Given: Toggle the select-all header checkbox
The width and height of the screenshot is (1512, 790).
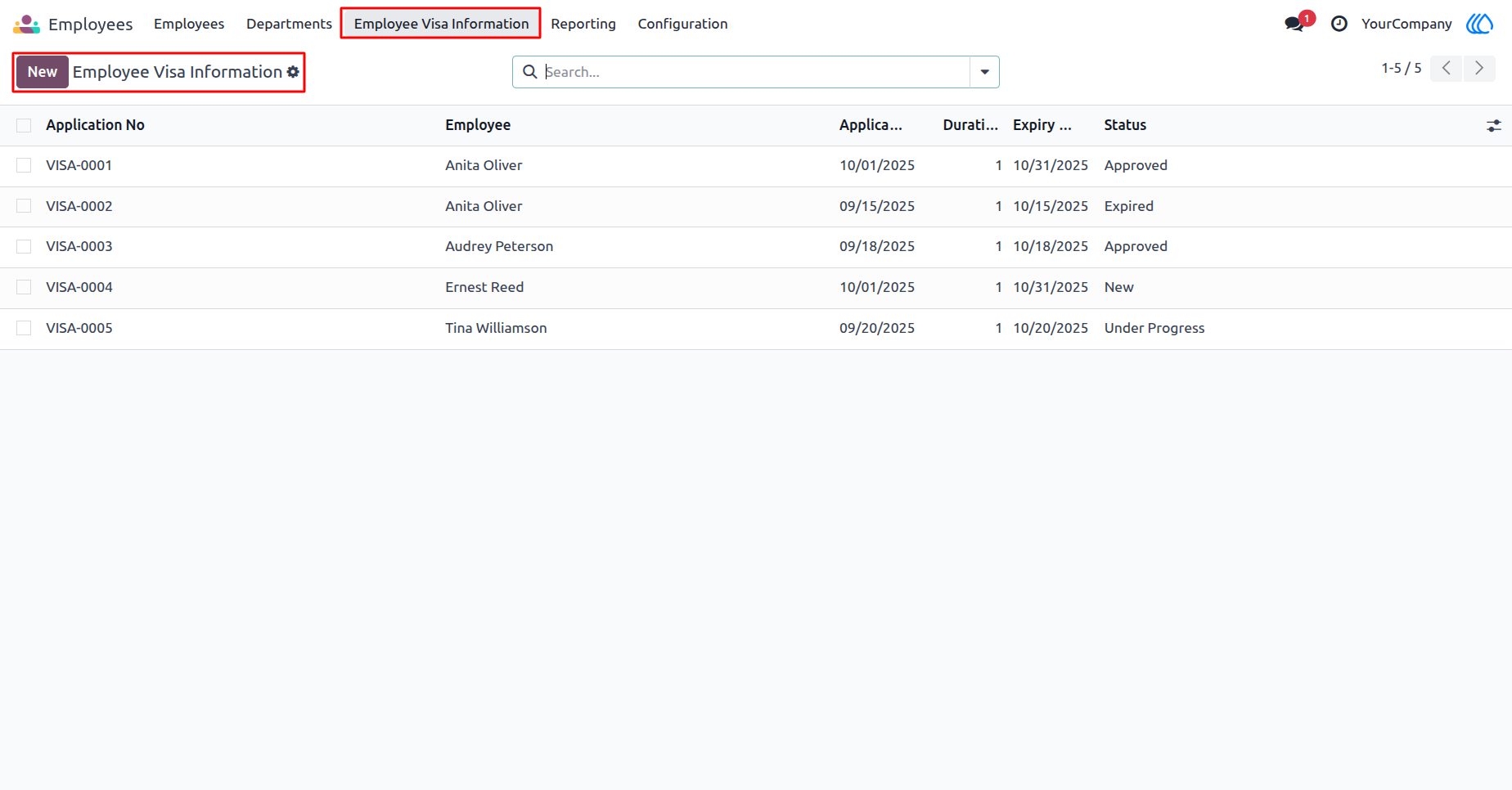Looking at the screenshot, I should (x=24, y=125).
